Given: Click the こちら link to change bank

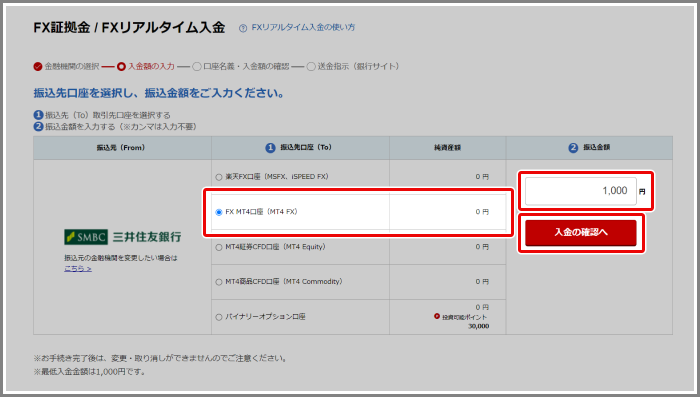Looking at the screenshot, I should pyautogui.click(x=78, y=268).
